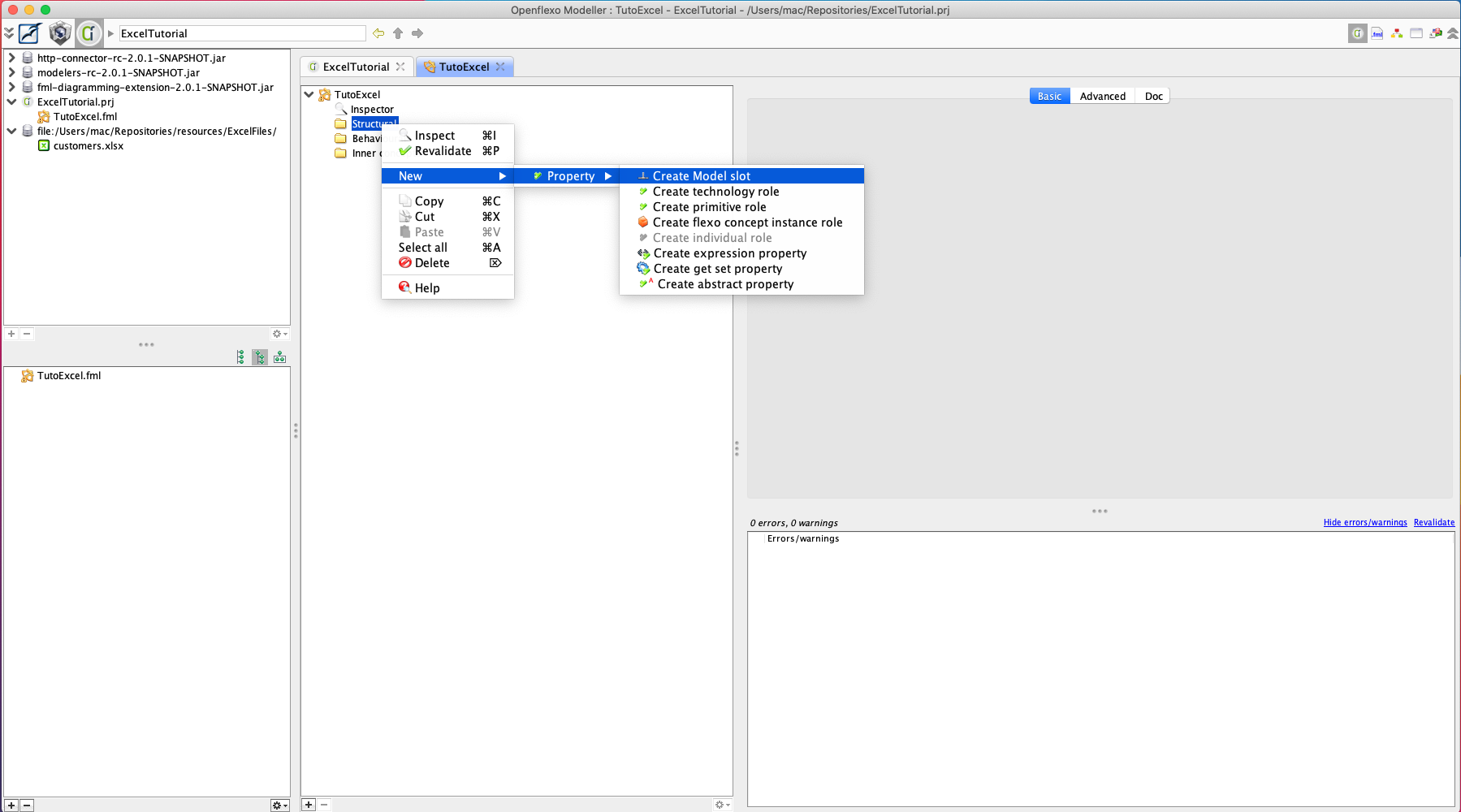Select TutoExcel.fml under ExcelTutorial.prj

(84, 117)
